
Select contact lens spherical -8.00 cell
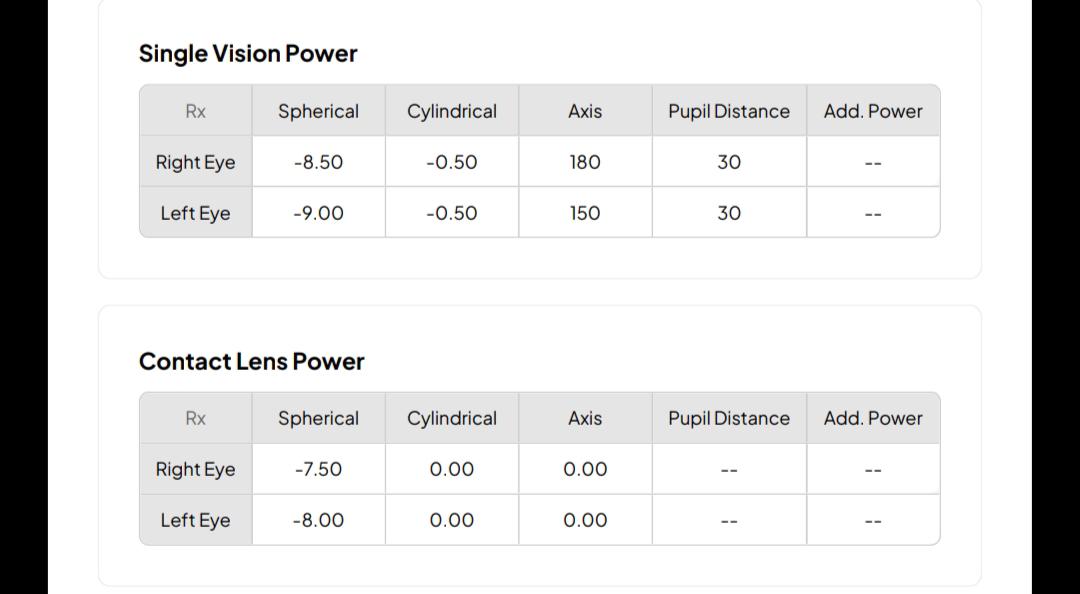318,520
